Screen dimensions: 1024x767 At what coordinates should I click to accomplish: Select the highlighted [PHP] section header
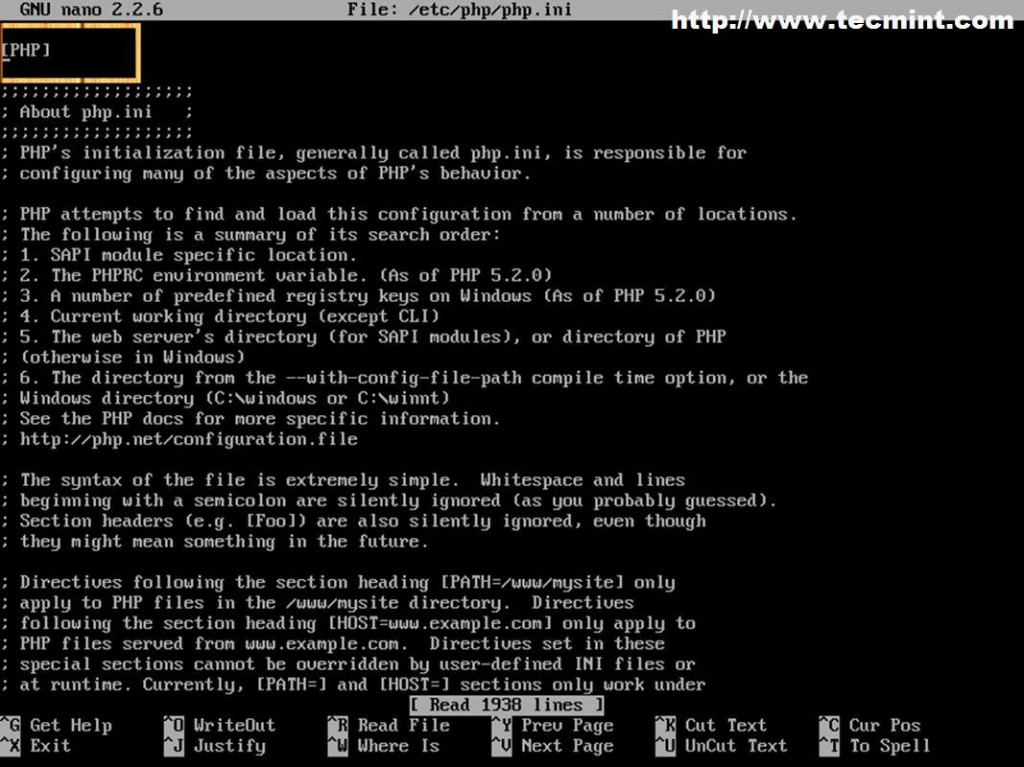[x=25, y=50]
